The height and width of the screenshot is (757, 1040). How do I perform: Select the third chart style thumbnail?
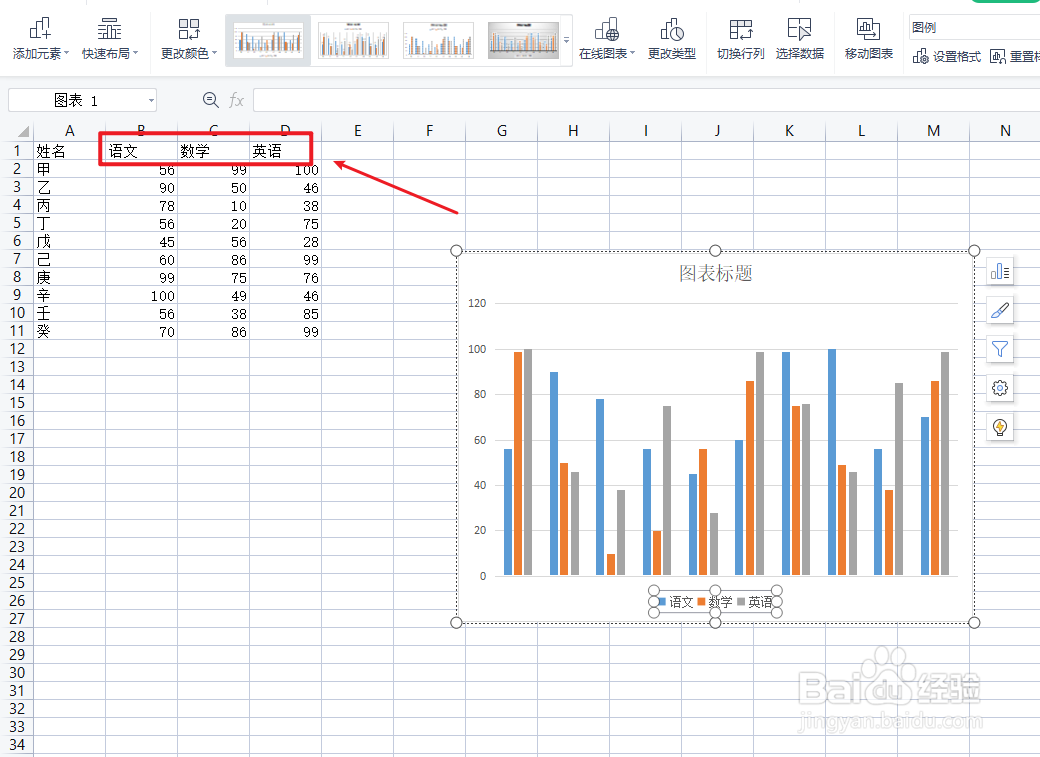438,40
